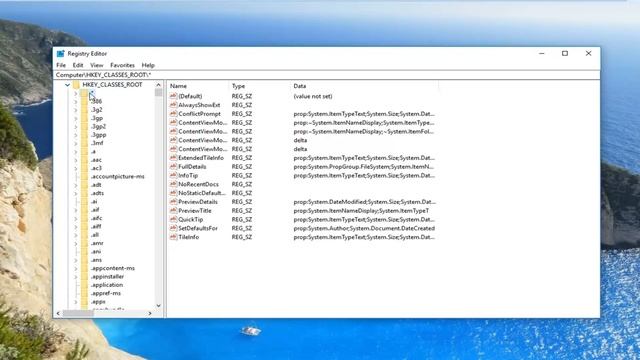Click the tree pane scroll-up arrow
The height and width of the screenshot is (360, 640).
pos(158,84)
